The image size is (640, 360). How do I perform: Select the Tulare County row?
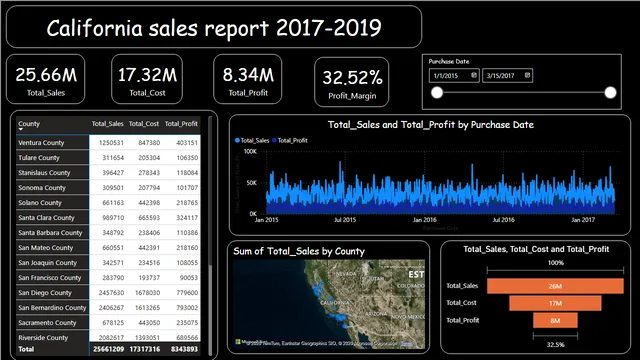click(108, 158)
